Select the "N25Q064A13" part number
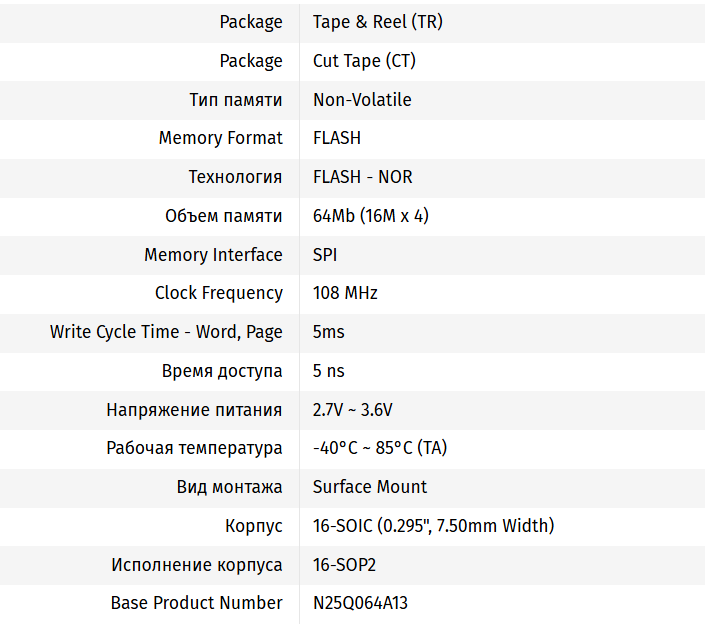The width and height of the screenshot is (705, 627). pyautogui.click(x=360, y=603)
